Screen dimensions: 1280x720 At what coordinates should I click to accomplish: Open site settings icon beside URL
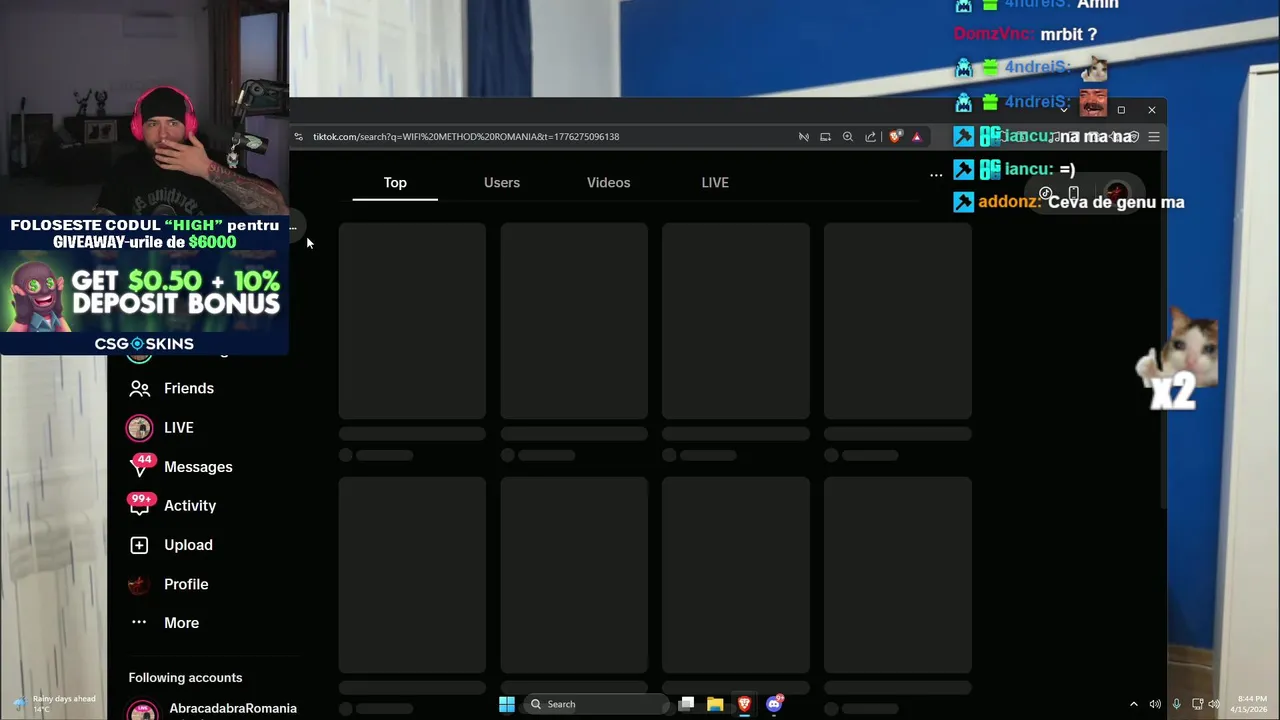[x=298, y=136]
